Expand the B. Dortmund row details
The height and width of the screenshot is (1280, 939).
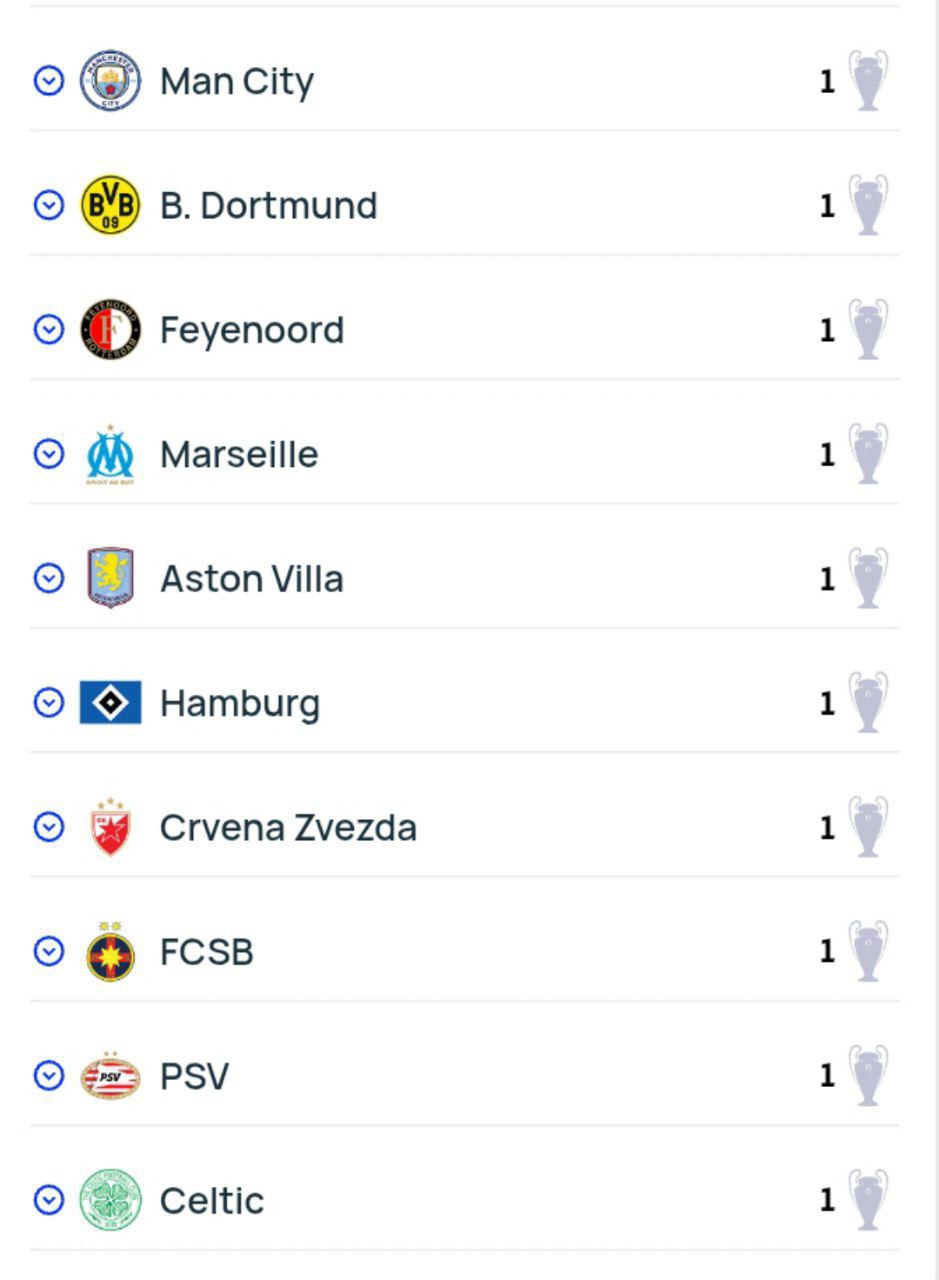(49, 205)
